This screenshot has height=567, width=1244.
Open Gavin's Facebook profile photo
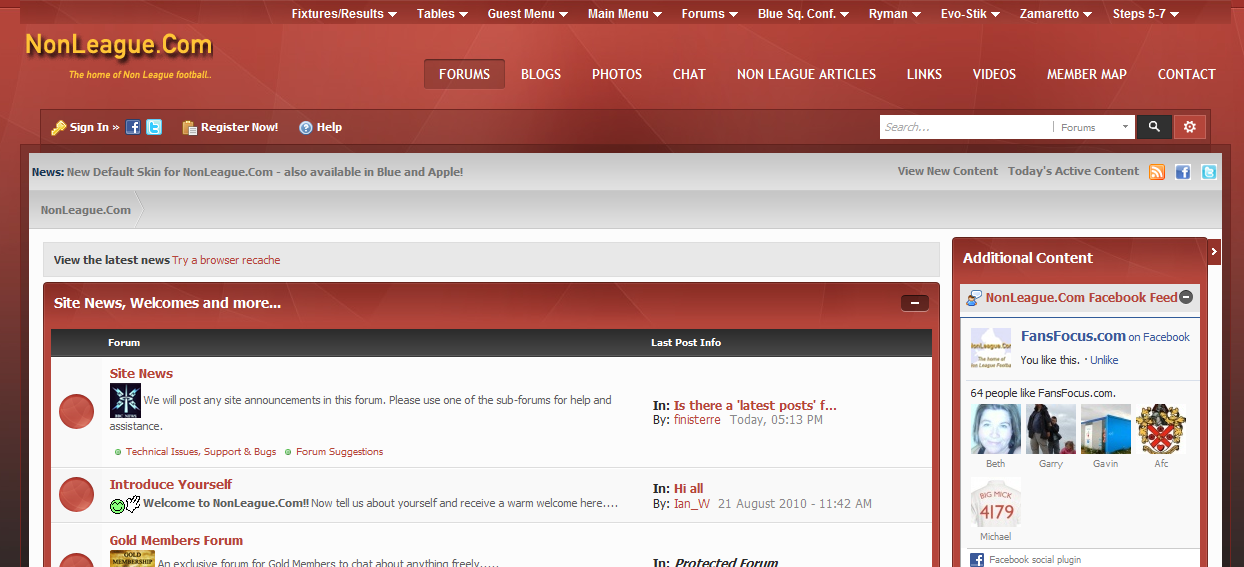coord(1106,430)
